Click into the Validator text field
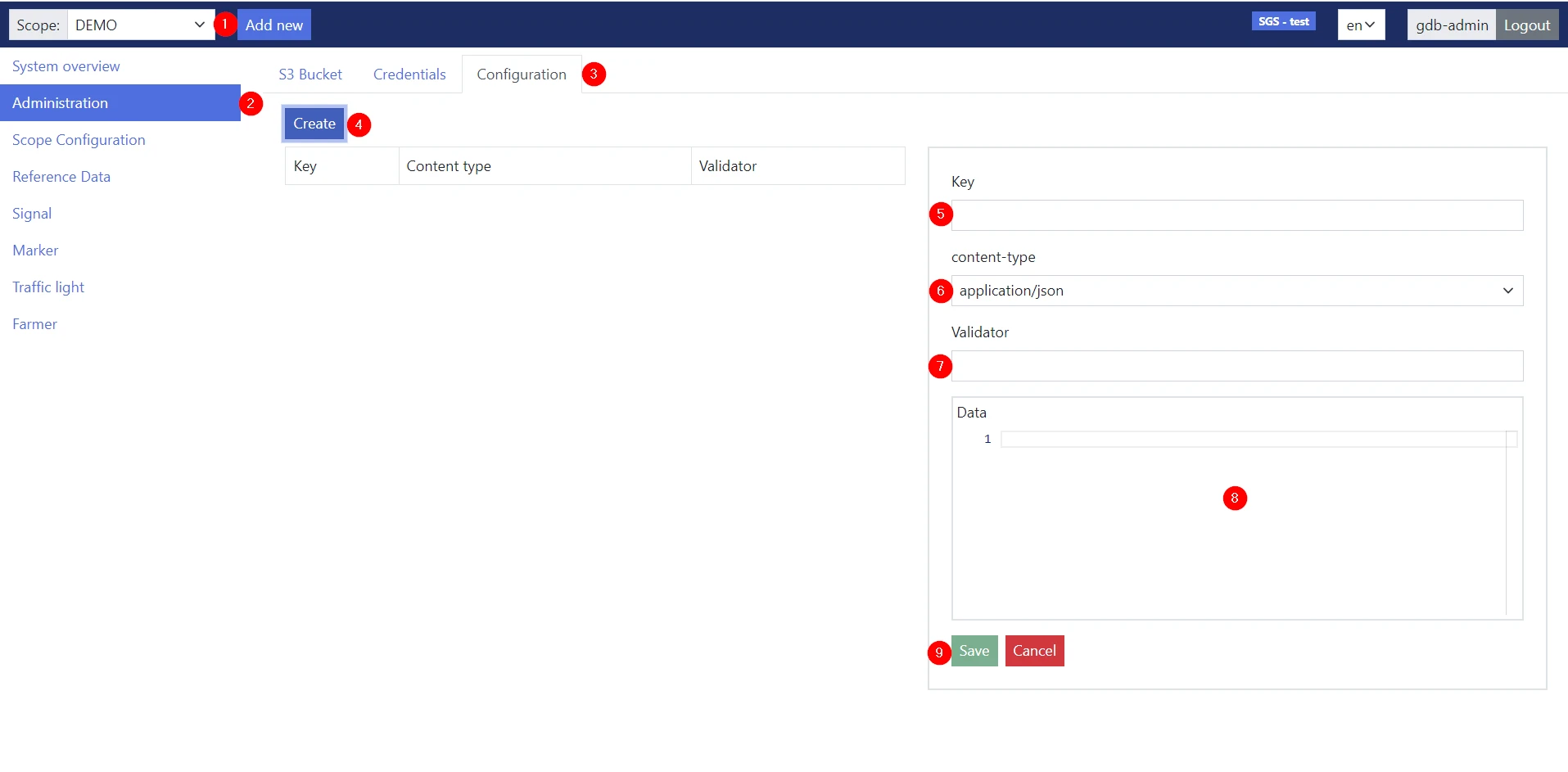 pyautogui.click(x=1236, y=366)
